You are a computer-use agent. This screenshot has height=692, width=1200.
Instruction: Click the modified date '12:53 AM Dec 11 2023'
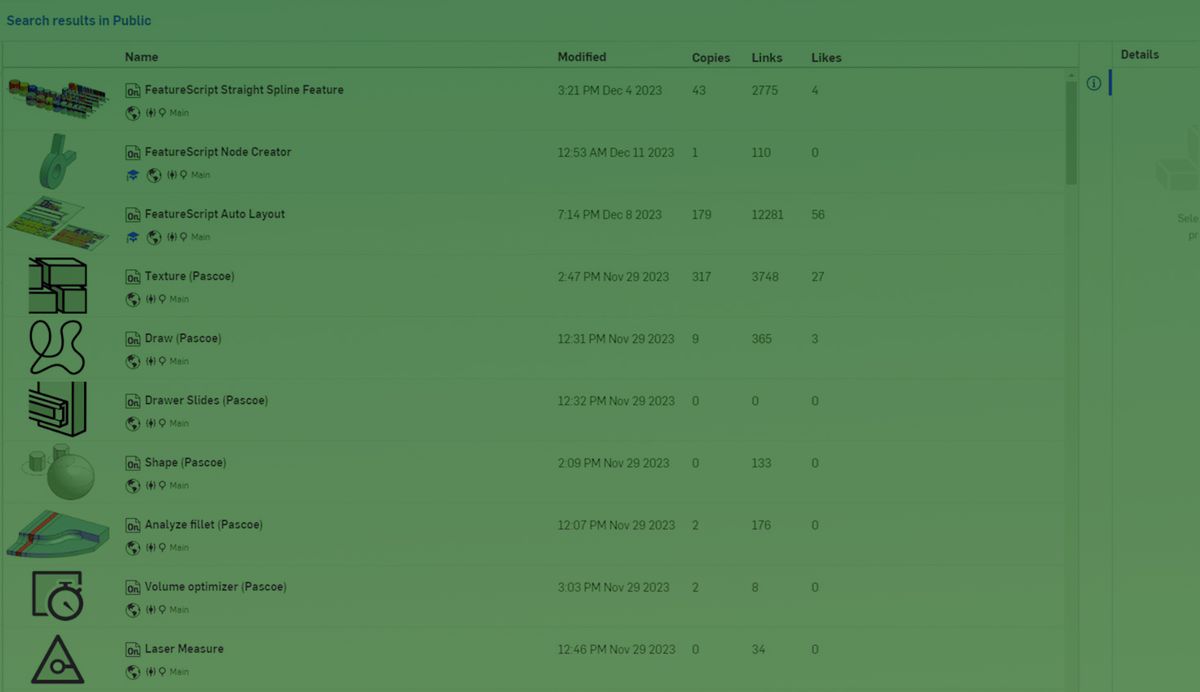tap(616, 152)
